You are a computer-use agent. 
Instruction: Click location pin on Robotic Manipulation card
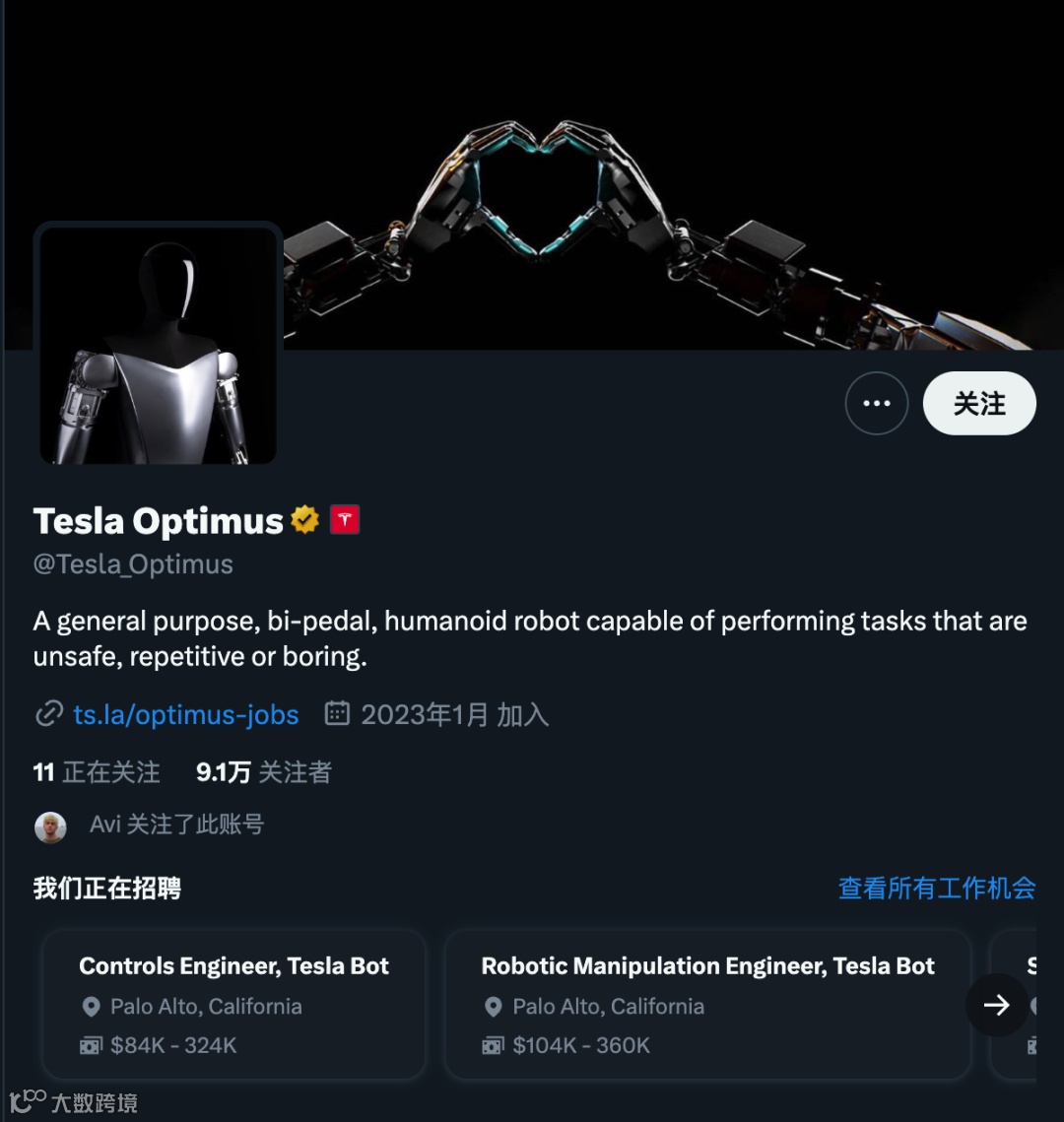493,1007
